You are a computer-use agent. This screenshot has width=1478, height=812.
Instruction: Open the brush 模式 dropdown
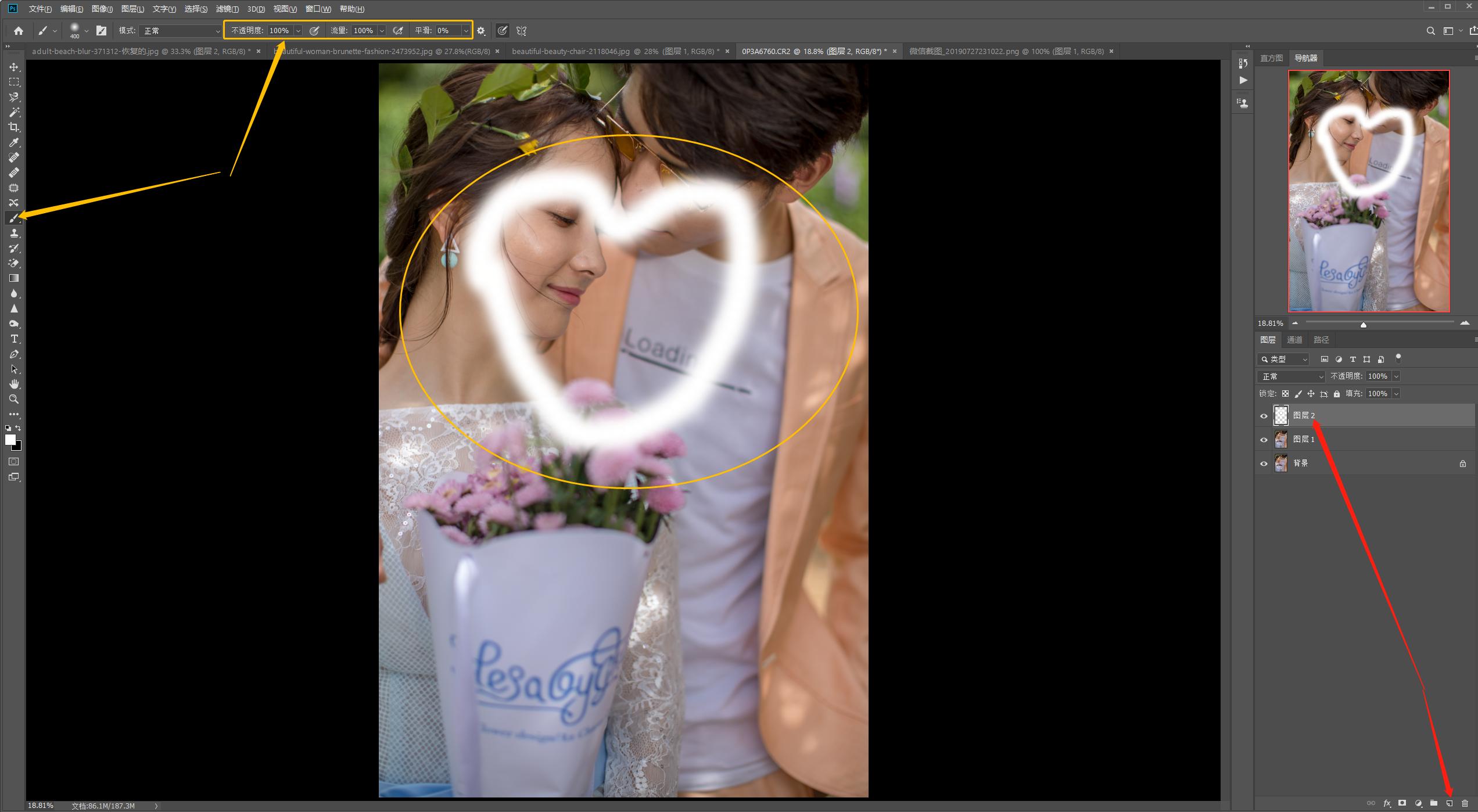click(x=180, y=31)
